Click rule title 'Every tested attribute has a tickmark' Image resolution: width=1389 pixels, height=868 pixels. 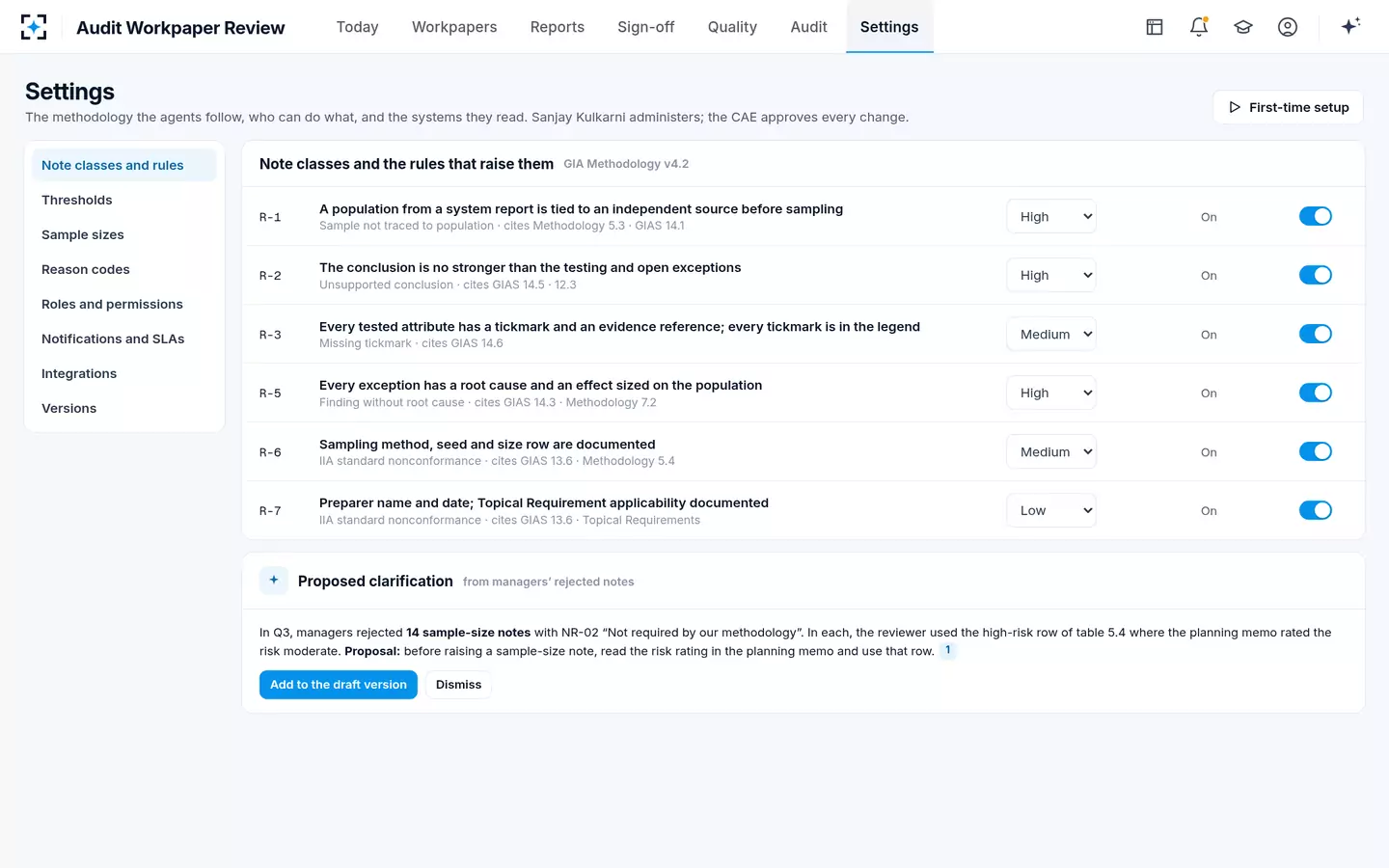point(619,326)
